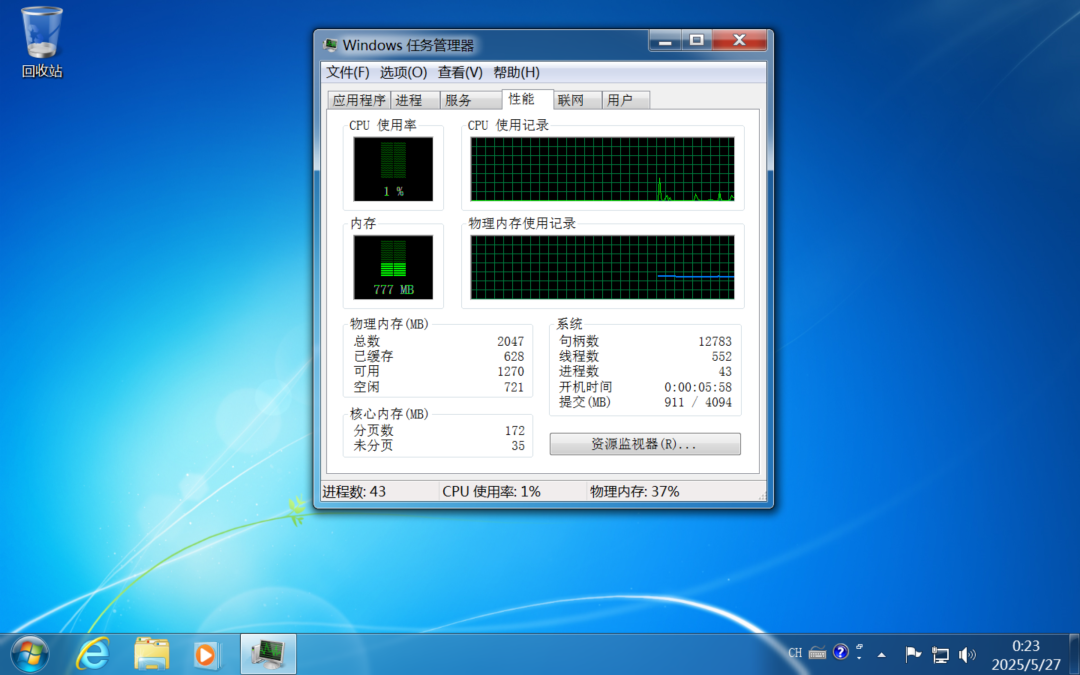This screenshot has height=675, width=1080.
Task: Open the network tray icon
Action: pos(940,655)
